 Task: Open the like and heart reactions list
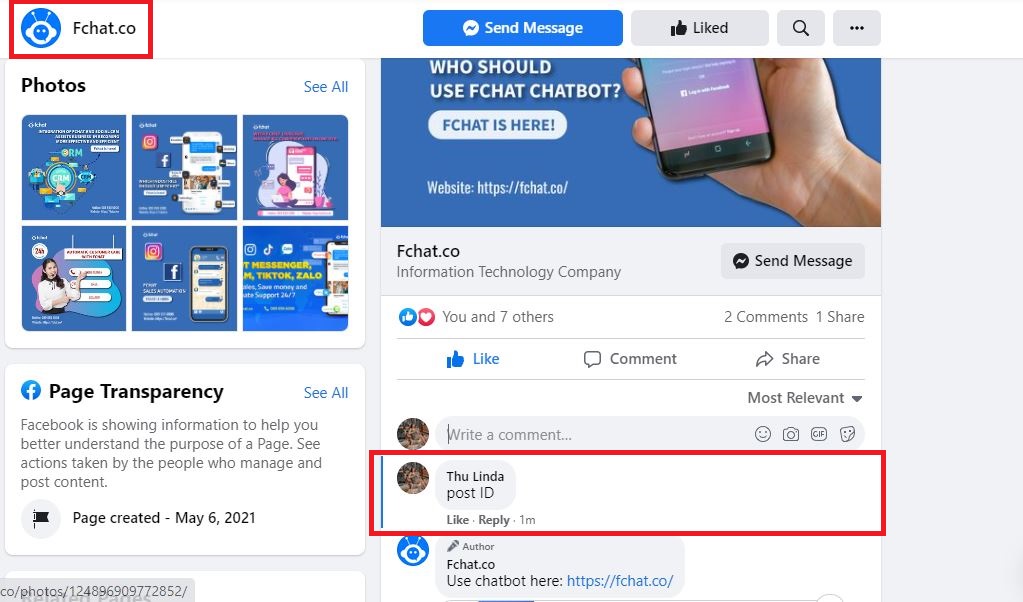coord(417,317)
